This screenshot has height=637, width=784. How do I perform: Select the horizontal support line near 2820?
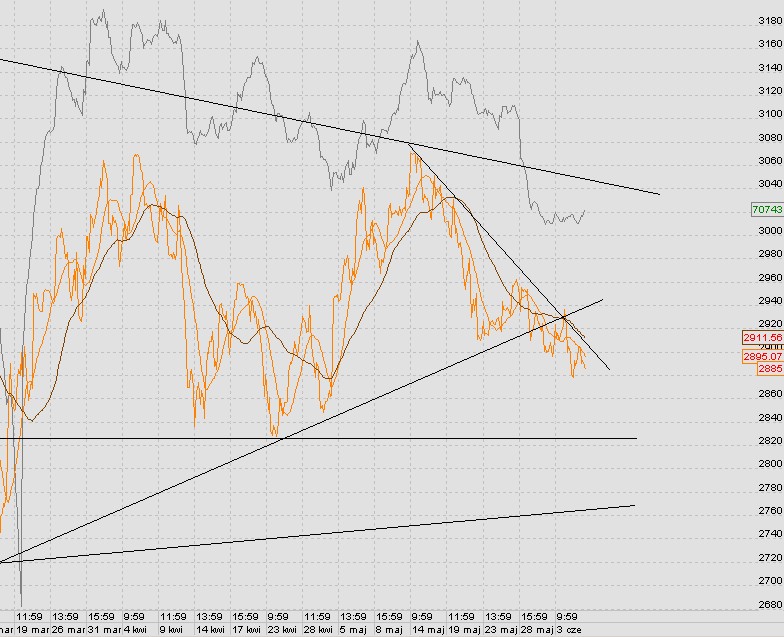point(320,438)
